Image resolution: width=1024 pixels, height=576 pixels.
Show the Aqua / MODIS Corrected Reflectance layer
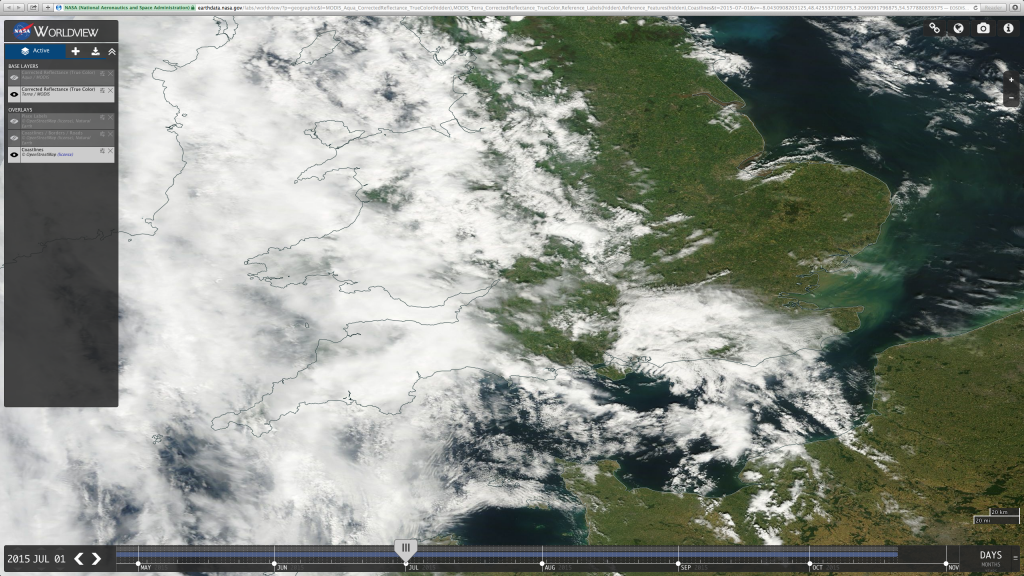14,77
